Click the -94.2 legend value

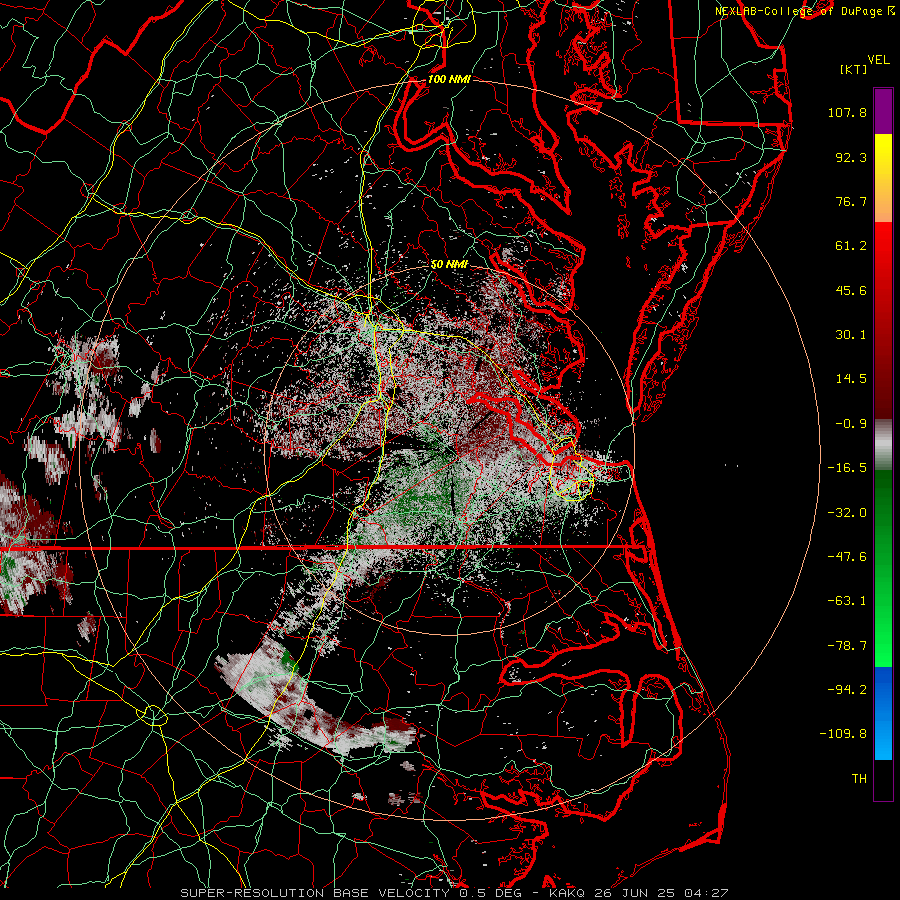tap(847, 690)
